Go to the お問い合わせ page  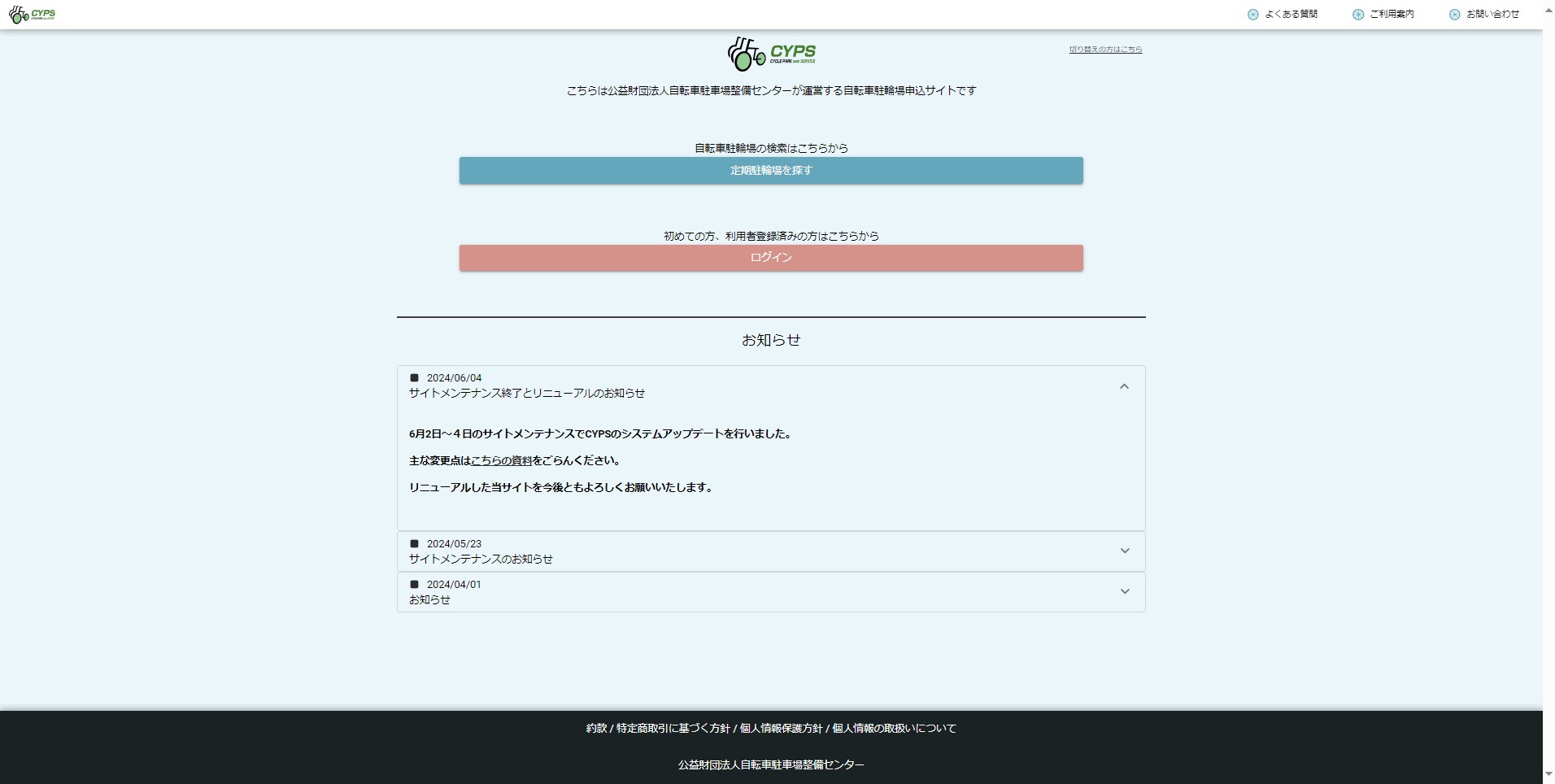click(x=1492, y=15)
